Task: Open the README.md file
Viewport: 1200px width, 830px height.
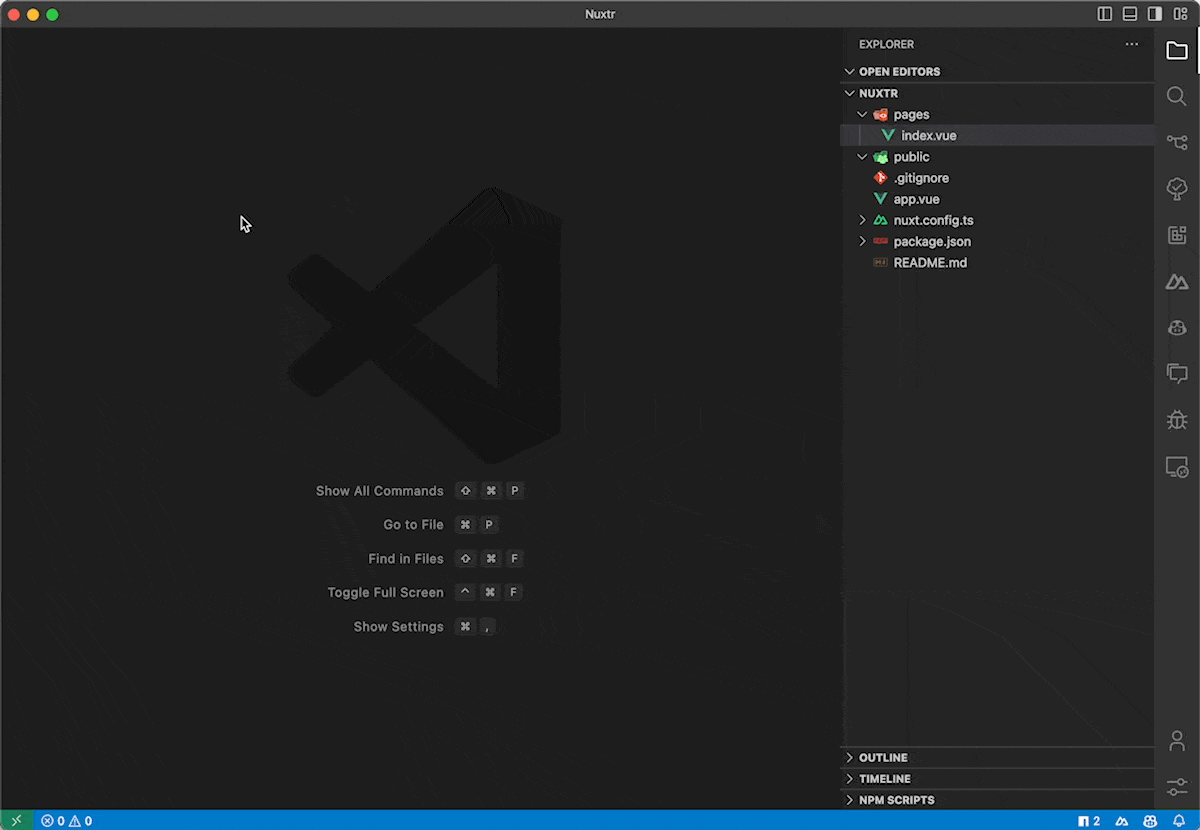Action: click(x=997, y=263)
